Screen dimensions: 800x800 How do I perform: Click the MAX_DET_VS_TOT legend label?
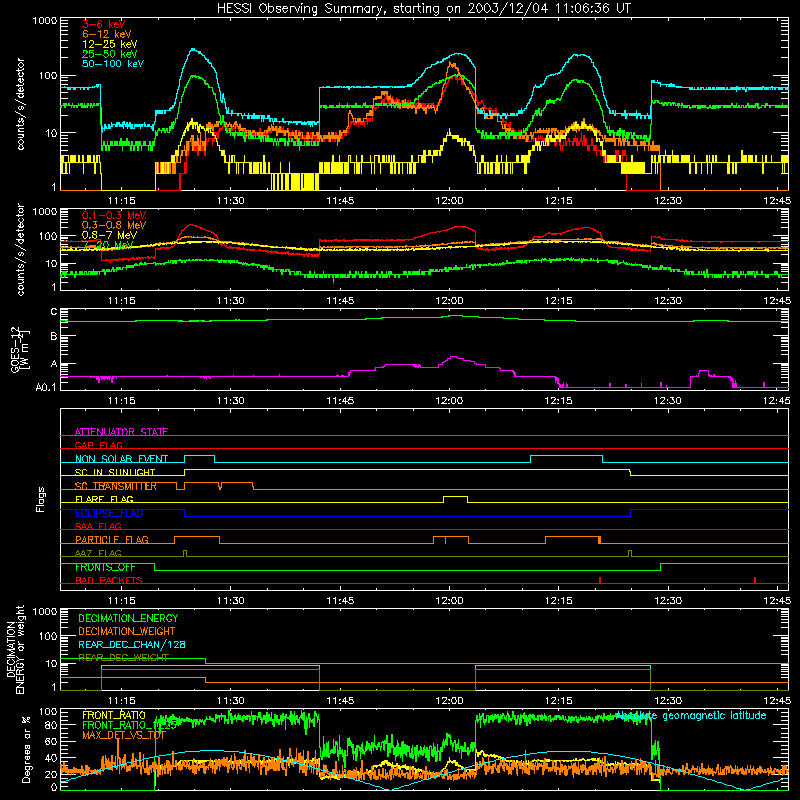point(123,735)
